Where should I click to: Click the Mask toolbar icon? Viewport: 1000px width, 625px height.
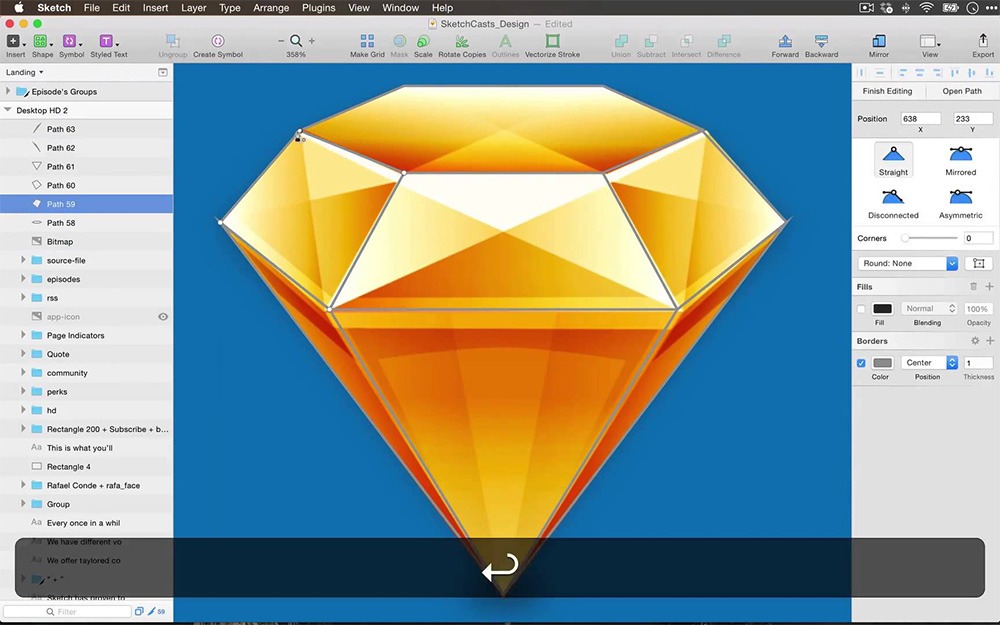coord(399,41)
